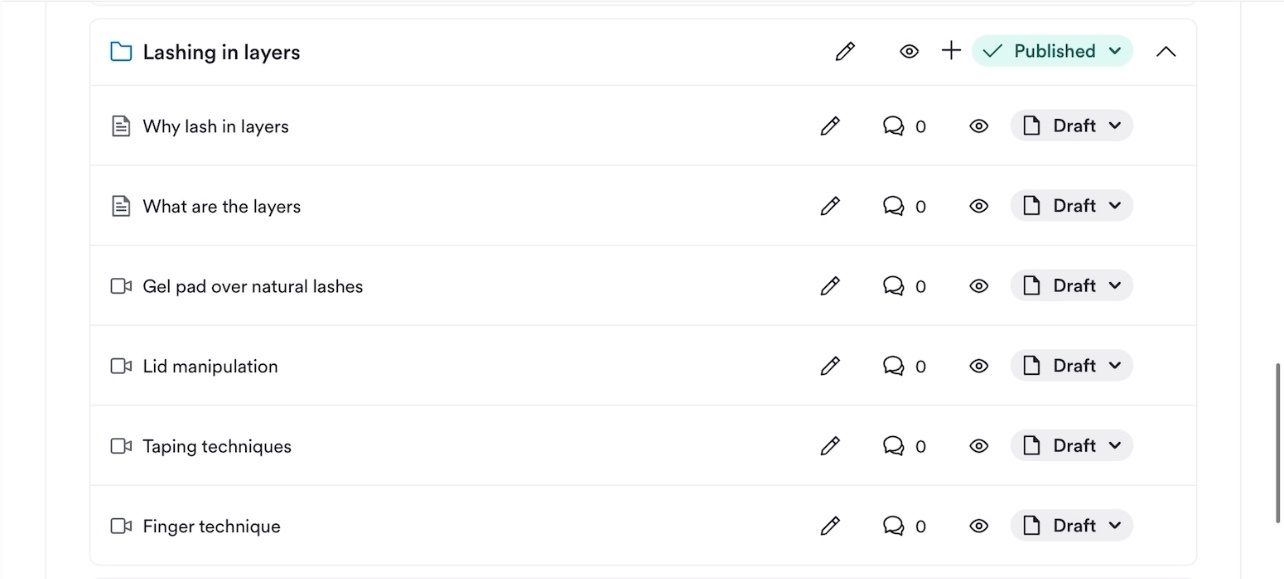Edit the Gel pad over natural lashes lesson
The image size is (1284, 579).
[830, 286]
